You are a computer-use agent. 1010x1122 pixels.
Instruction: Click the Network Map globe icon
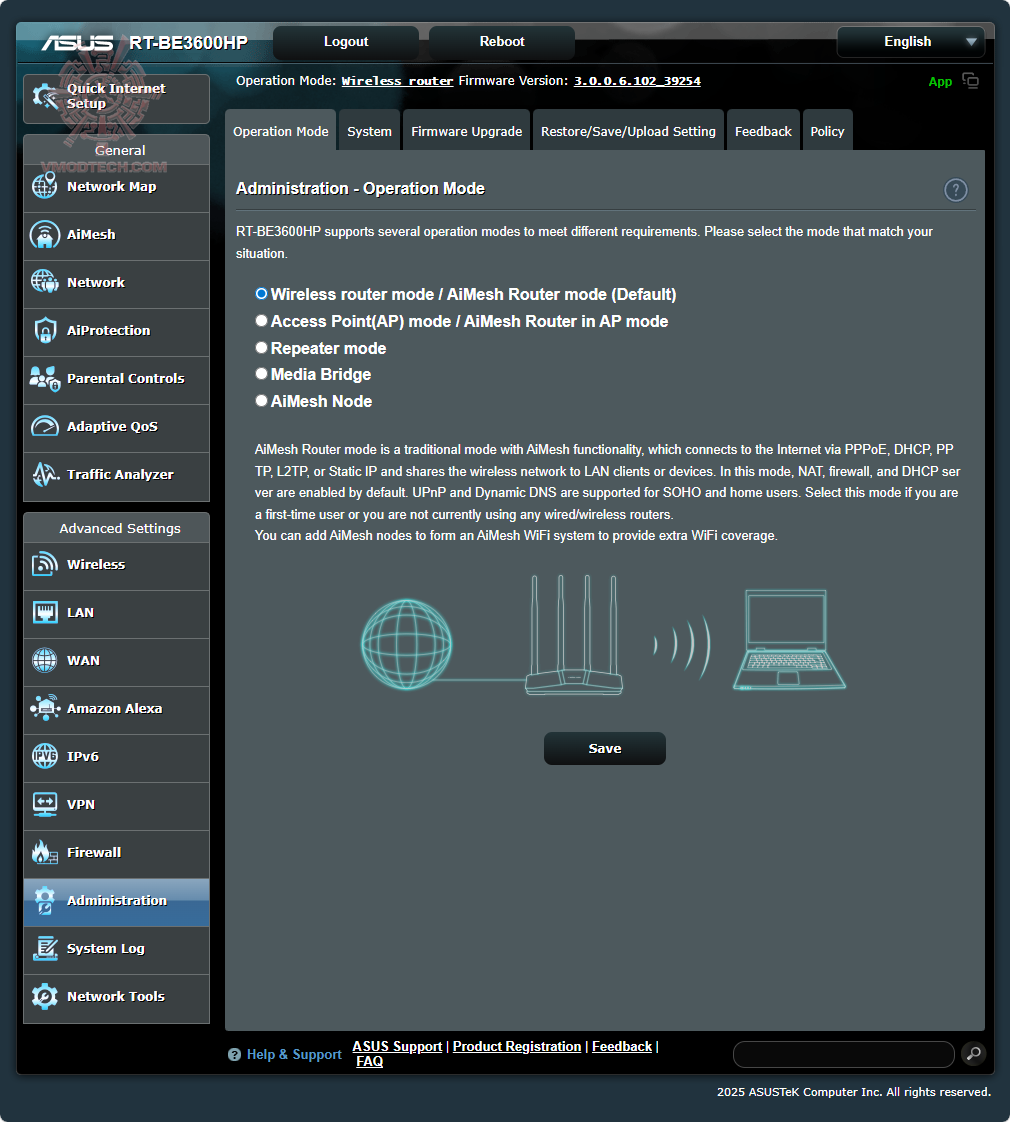44,186
